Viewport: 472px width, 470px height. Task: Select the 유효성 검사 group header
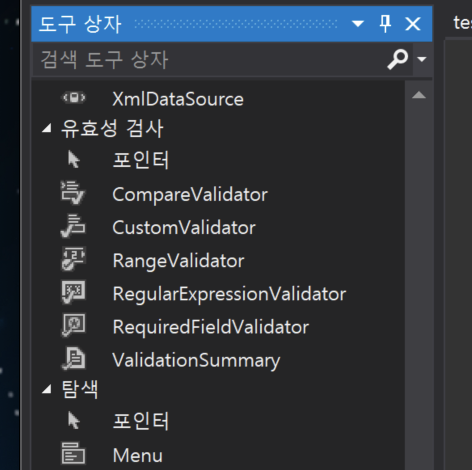pos(112,128)
